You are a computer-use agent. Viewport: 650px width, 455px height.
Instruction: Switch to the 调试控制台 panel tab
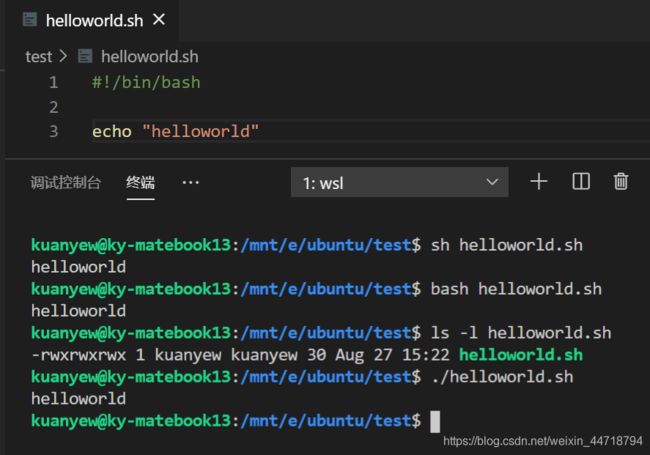pyautogui.click(x=65, y=183)
